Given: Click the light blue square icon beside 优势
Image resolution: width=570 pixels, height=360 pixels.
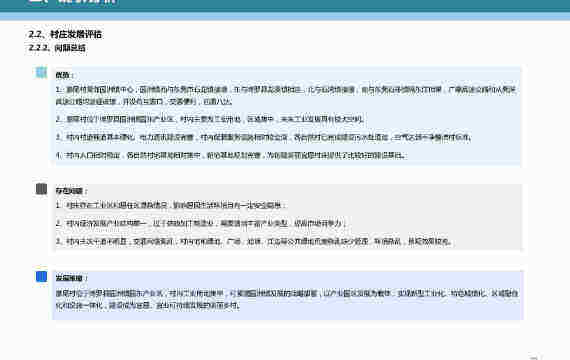Looking at the screenshot, I should [x=41, y=72].
